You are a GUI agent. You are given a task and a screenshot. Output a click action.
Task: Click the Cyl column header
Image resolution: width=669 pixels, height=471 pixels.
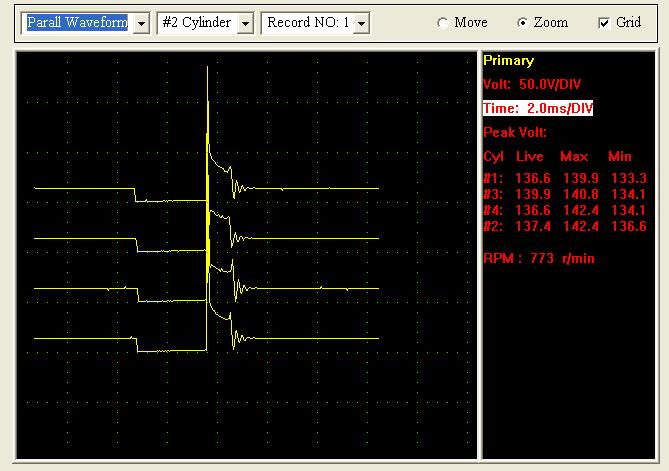pos(493,157)
